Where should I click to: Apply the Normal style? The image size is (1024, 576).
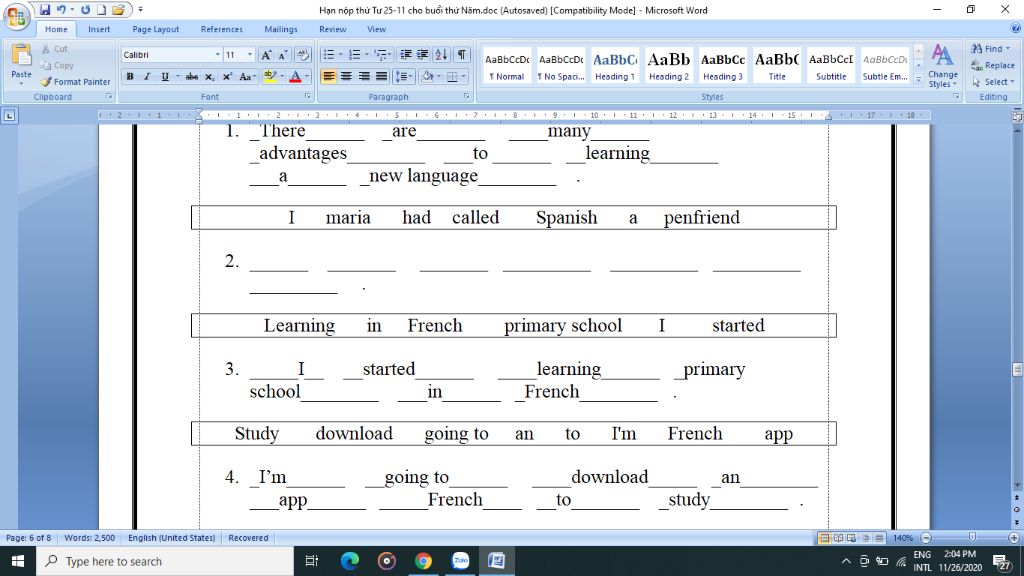point(507,65)
